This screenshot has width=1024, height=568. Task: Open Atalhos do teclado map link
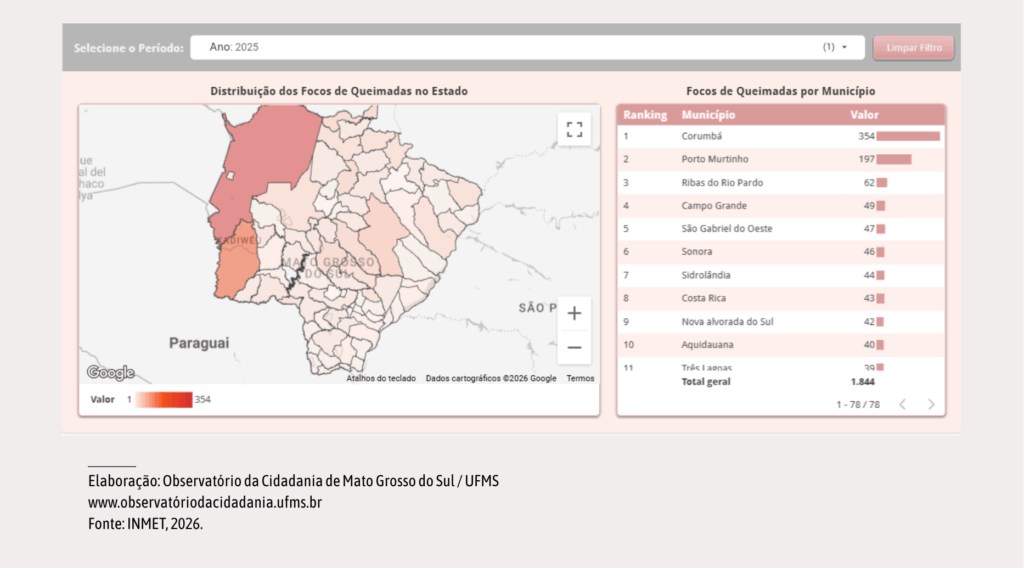[x=381, y=379]
